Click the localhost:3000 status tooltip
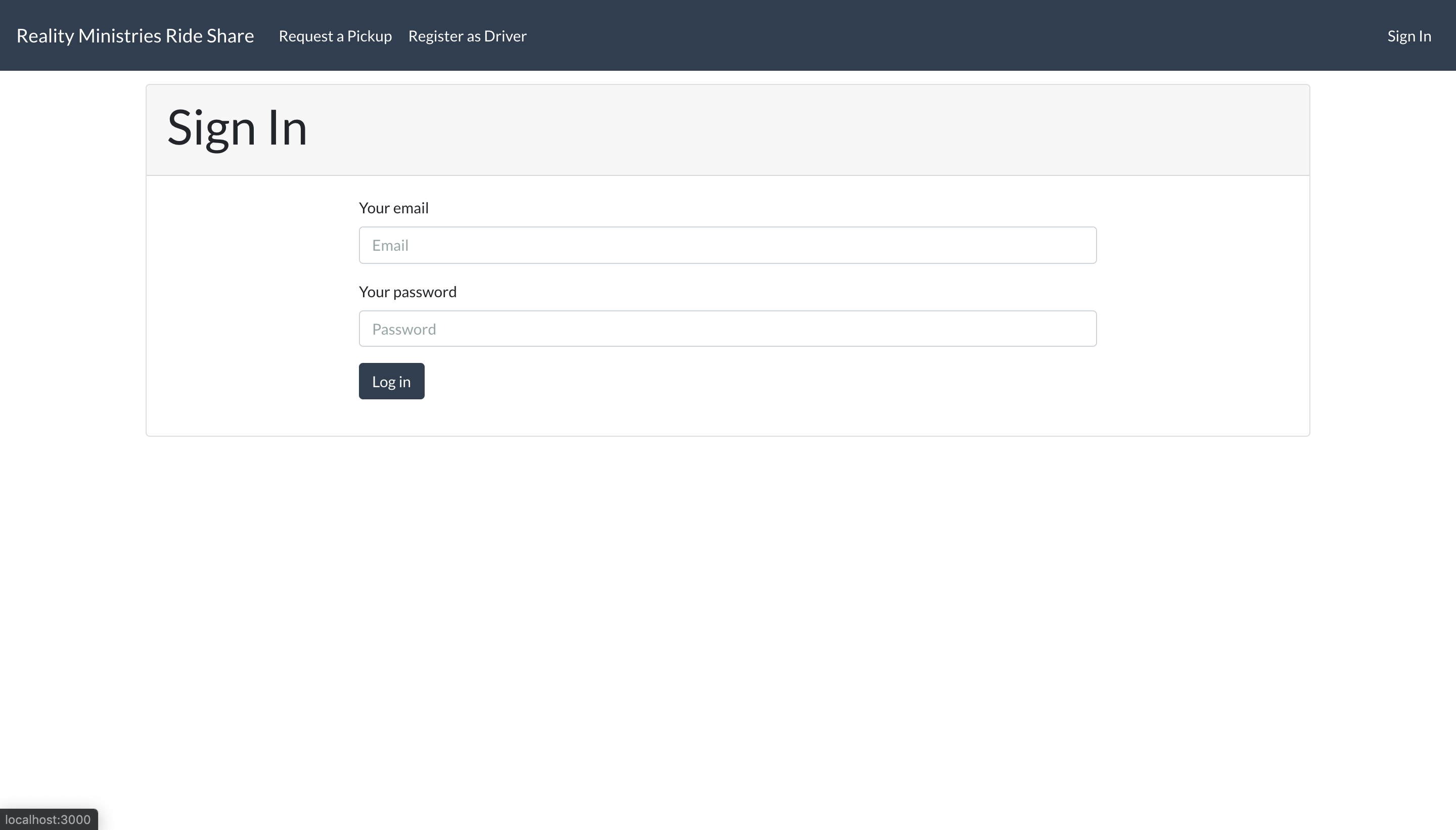Screen dimensions: 1456x830 49,819
